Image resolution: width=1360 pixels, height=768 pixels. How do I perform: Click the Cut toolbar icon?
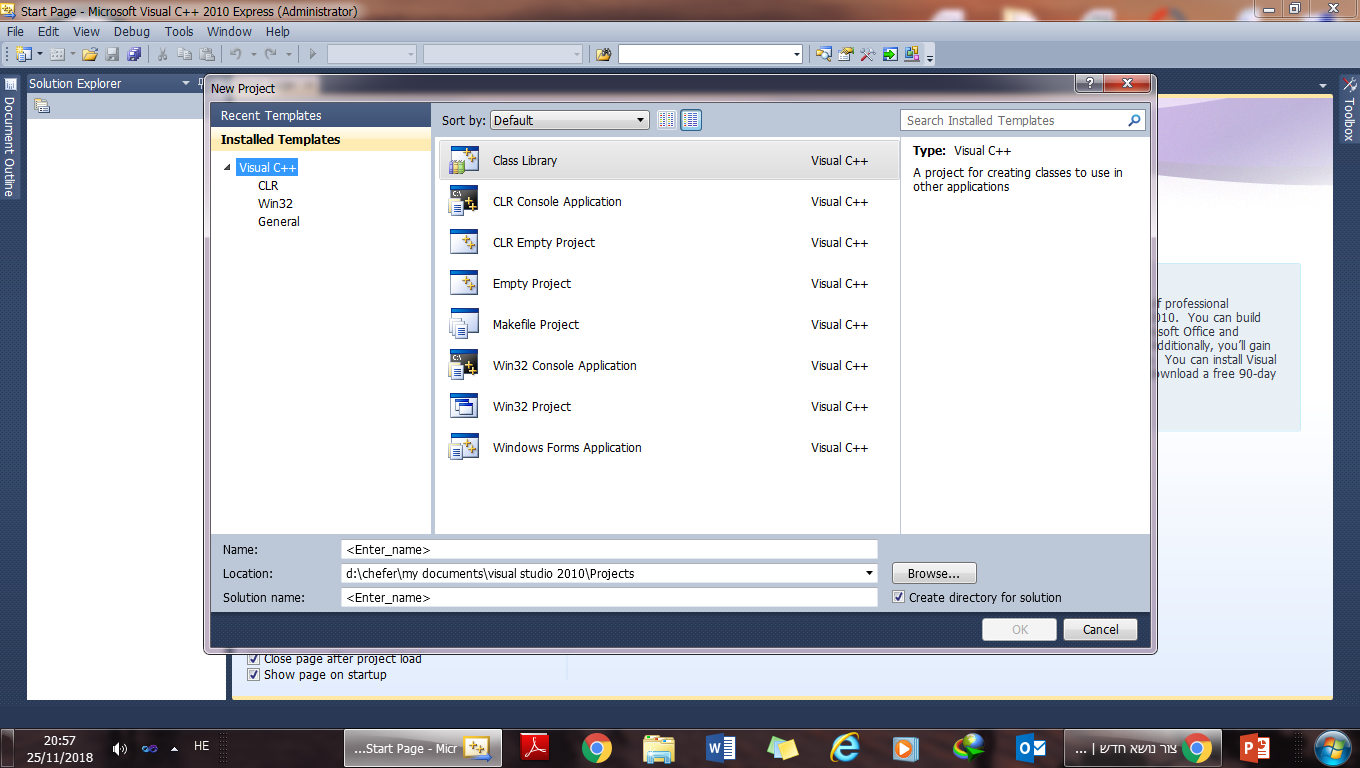(162, 54)
